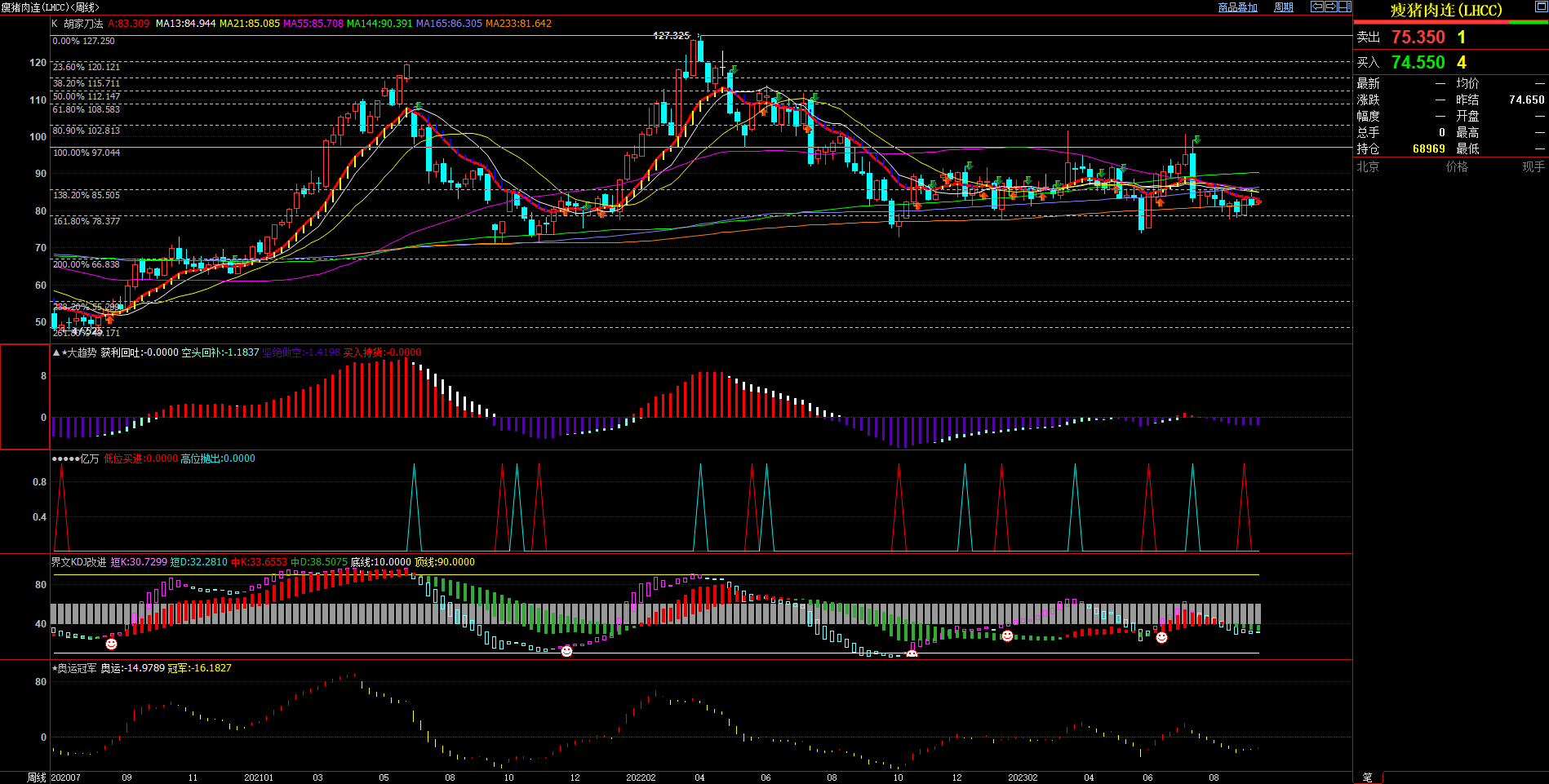Open the 商品叠加 overlay link
Viewport: 1549px width, 784px height.
[1237, 7]
